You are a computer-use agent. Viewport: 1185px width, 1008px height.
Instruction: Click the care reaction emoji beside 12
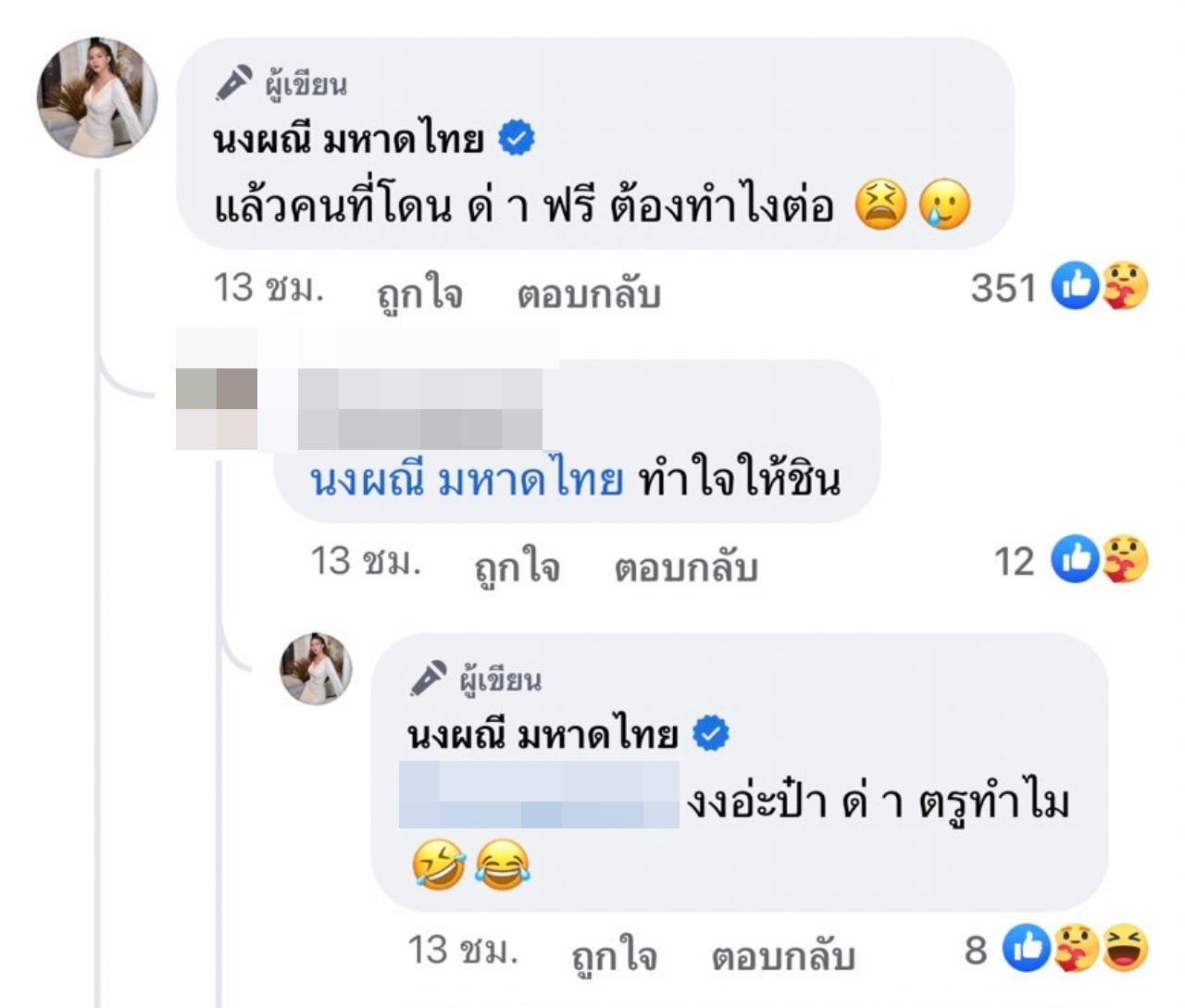pyautogui.click(x=1125, y=559)
